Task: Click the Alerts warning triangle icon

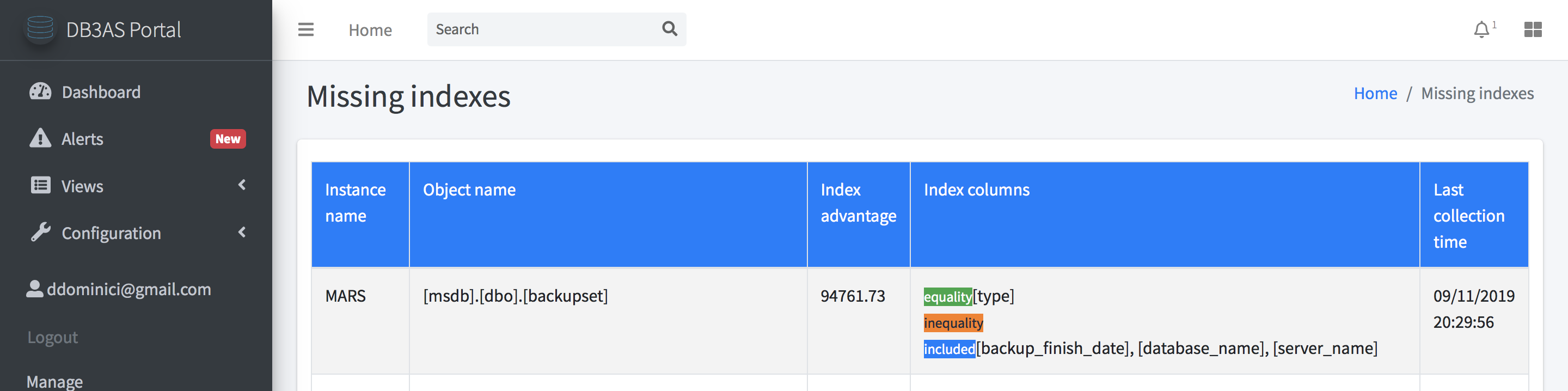Action: (40, 138)
